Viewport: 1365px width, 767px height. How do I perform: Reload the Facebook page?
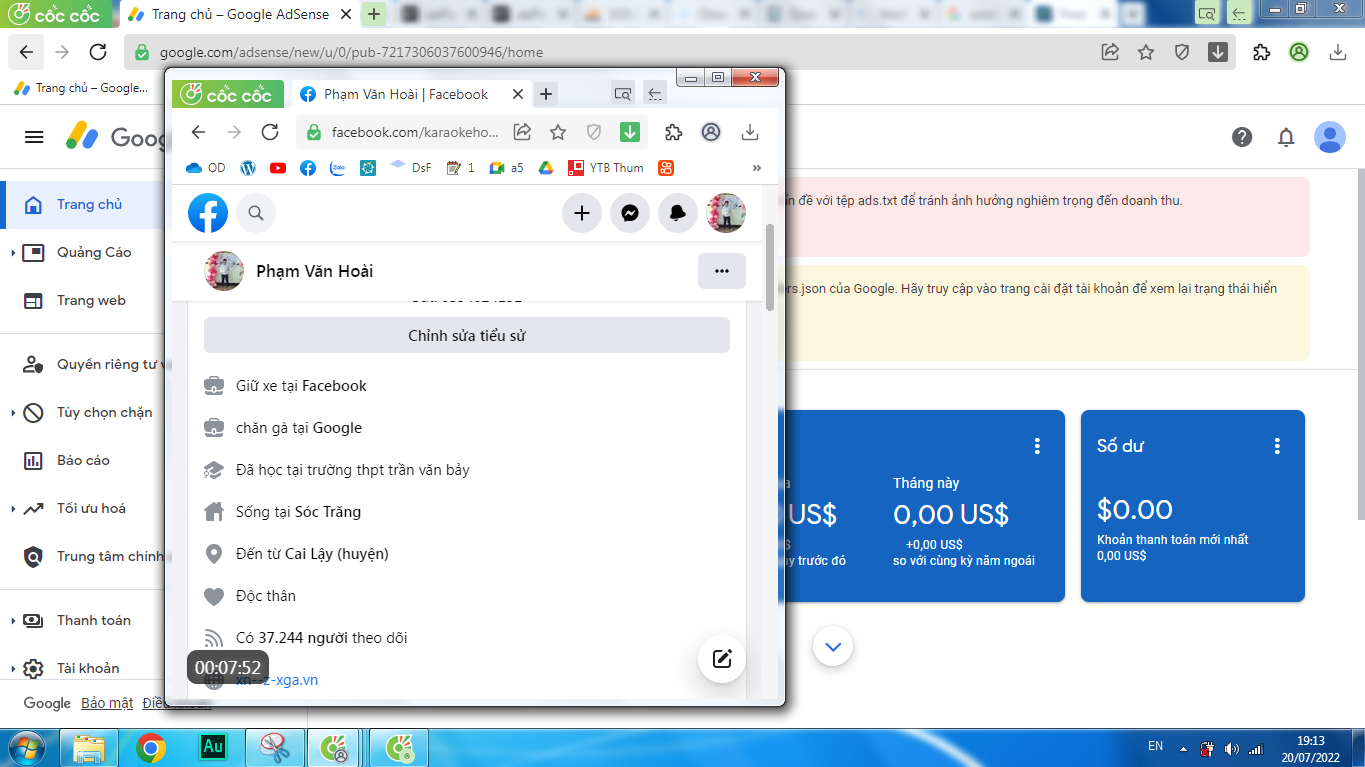click(270, 132)
